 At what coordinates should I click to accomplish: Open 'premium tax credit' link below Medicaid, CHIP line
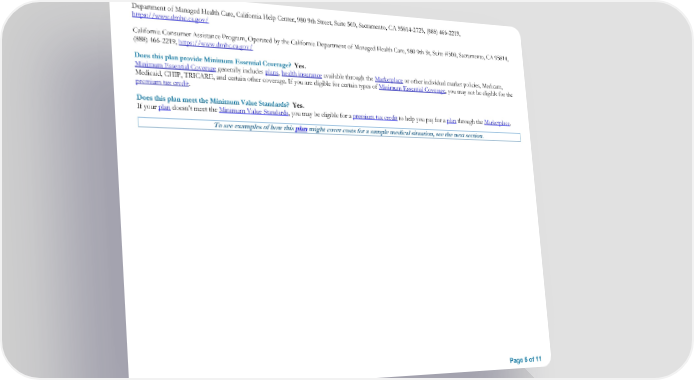click(x=162, y=82)
